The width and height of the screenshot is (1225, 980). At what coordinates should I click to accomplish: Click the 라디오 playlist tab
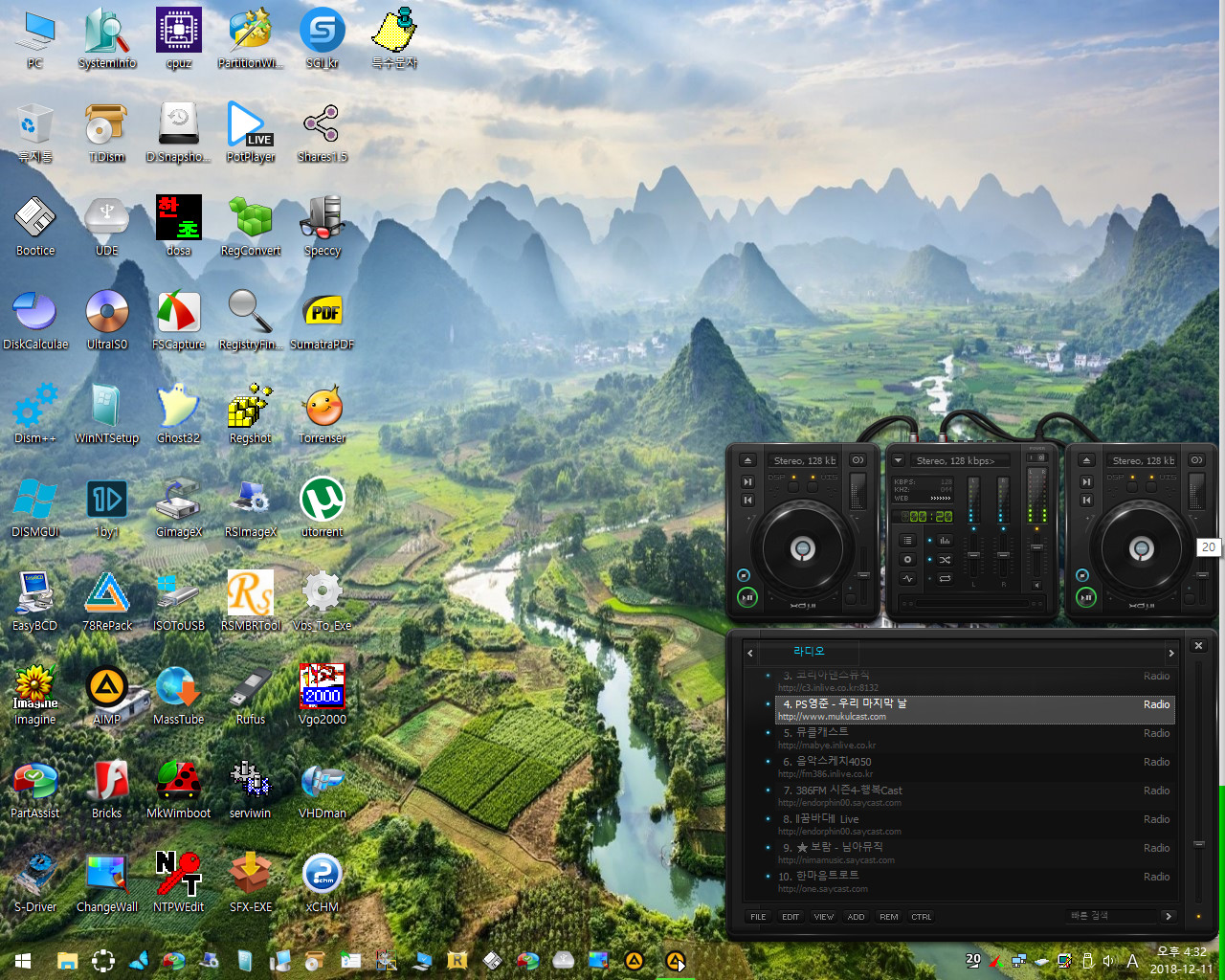[x=809, y=651]
